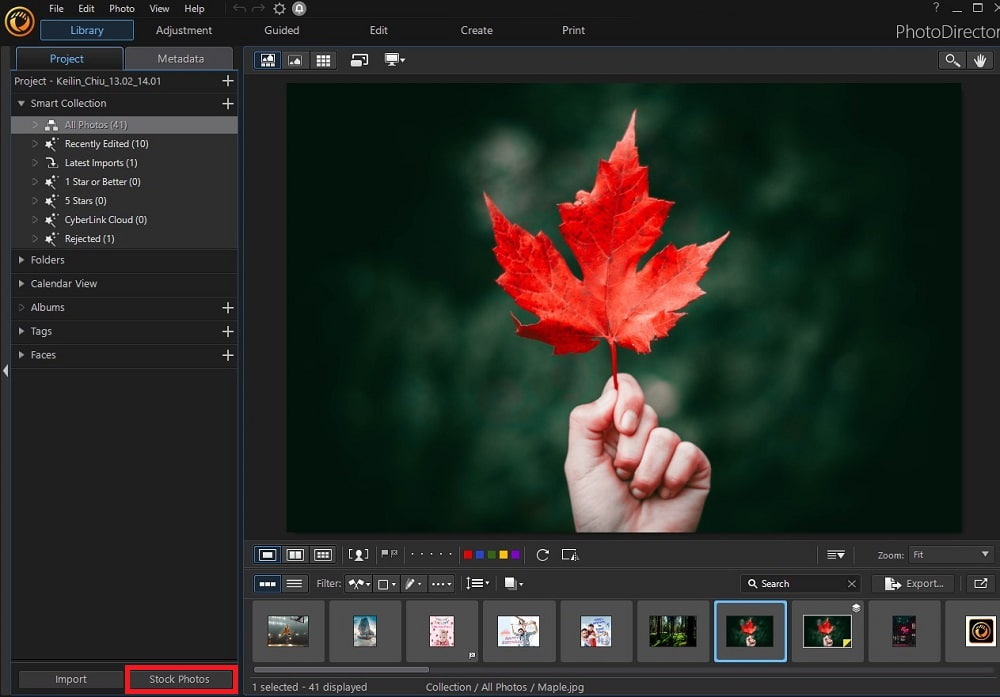Add a new Album with the plus icon
This screenshot has width=1000, height=697.
click(228, 307)
